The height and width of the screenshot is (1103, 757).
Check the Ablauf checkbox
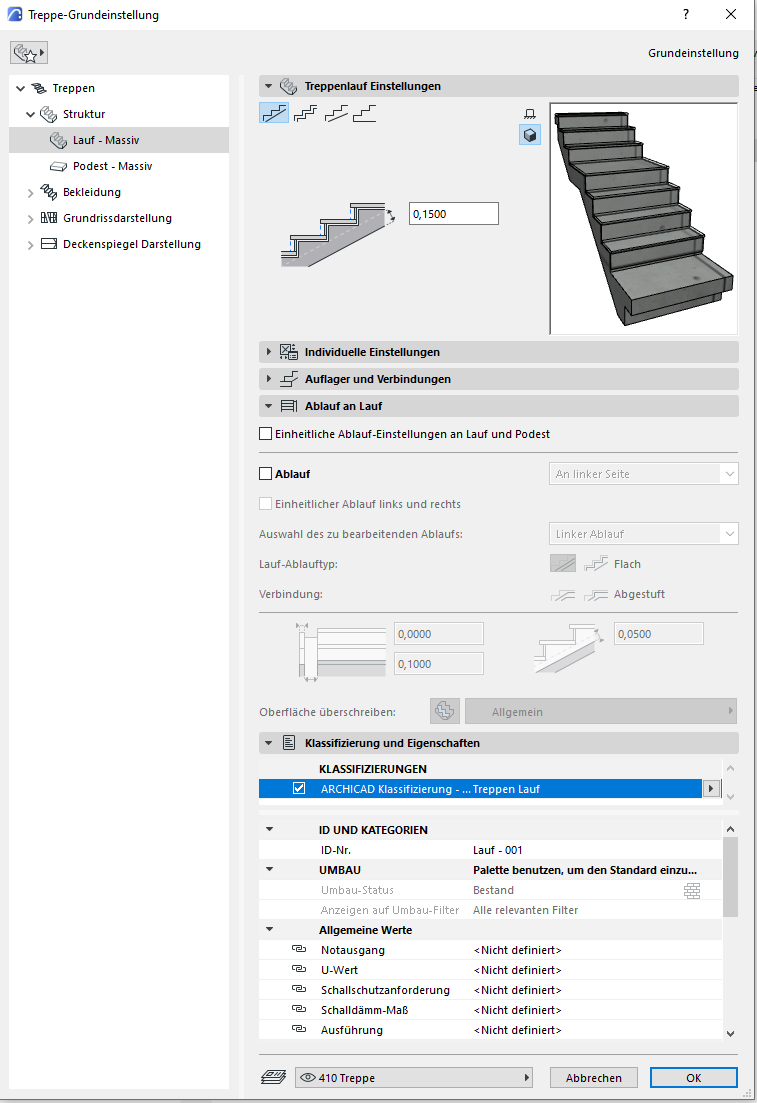pyautogui.click(x=266, y=474)
